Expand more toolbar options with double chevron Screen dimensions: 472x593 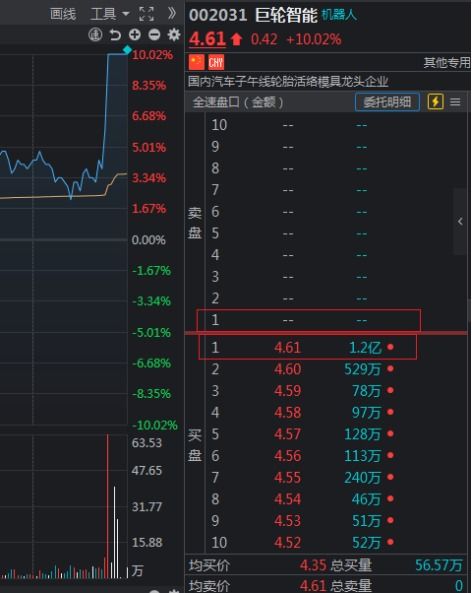point(172,14)
